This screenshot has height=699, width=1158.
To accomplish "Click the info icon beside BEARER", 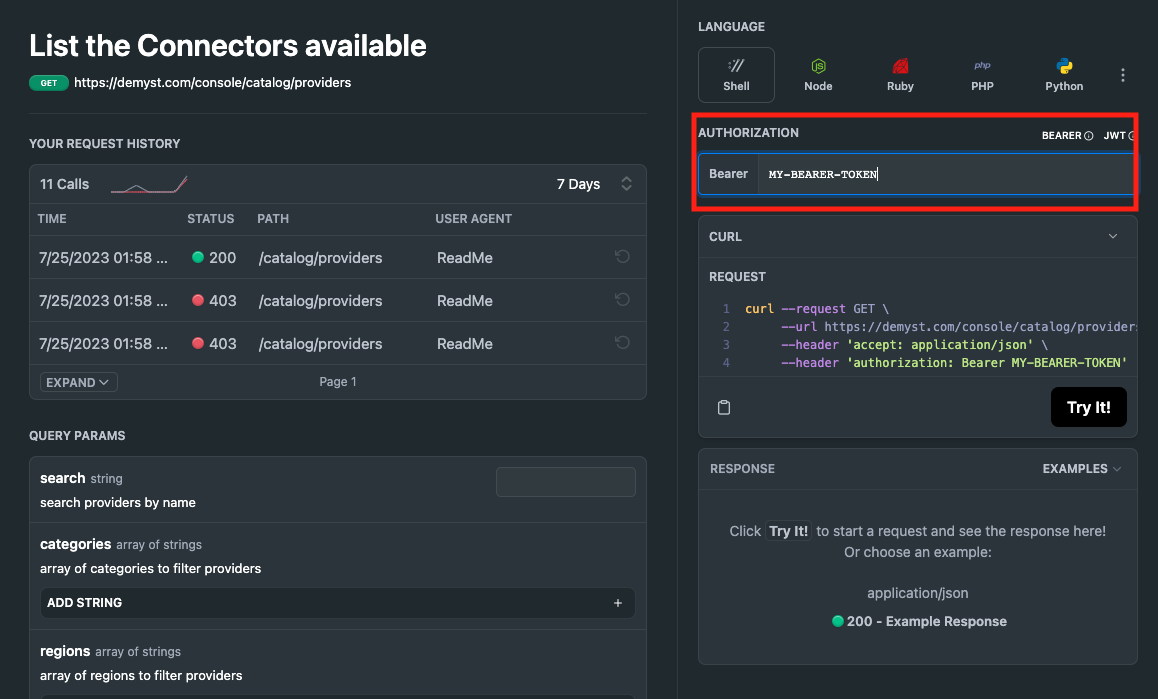I will tap(1089, 136).
